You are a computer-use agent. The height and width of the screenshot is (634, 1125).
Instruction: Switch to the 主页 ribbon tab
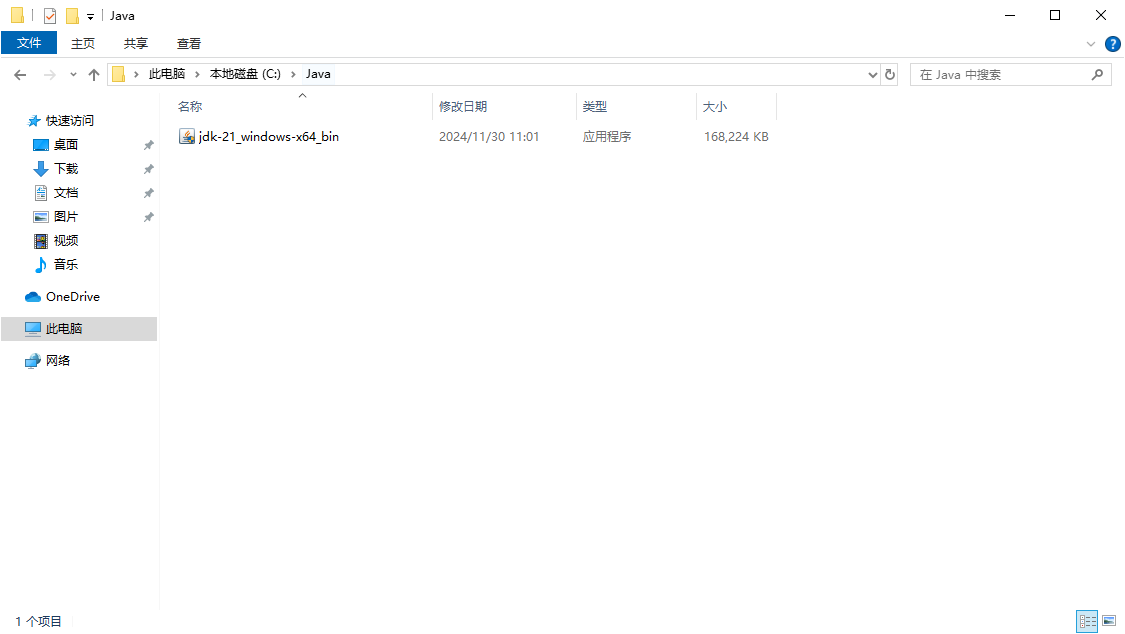(x=83, y=43)
